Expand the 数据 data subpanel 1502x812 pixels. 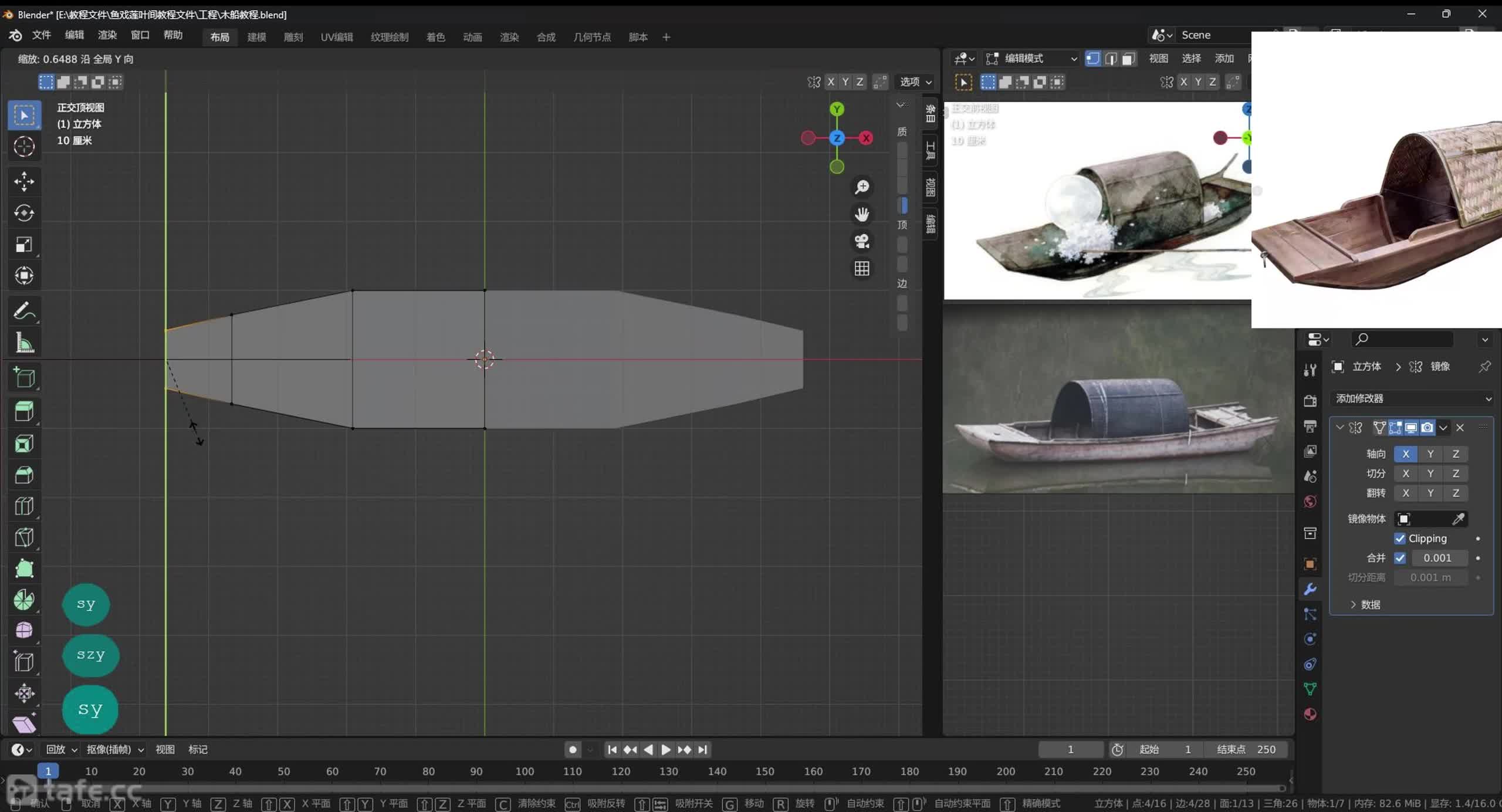coord(1365,605)
